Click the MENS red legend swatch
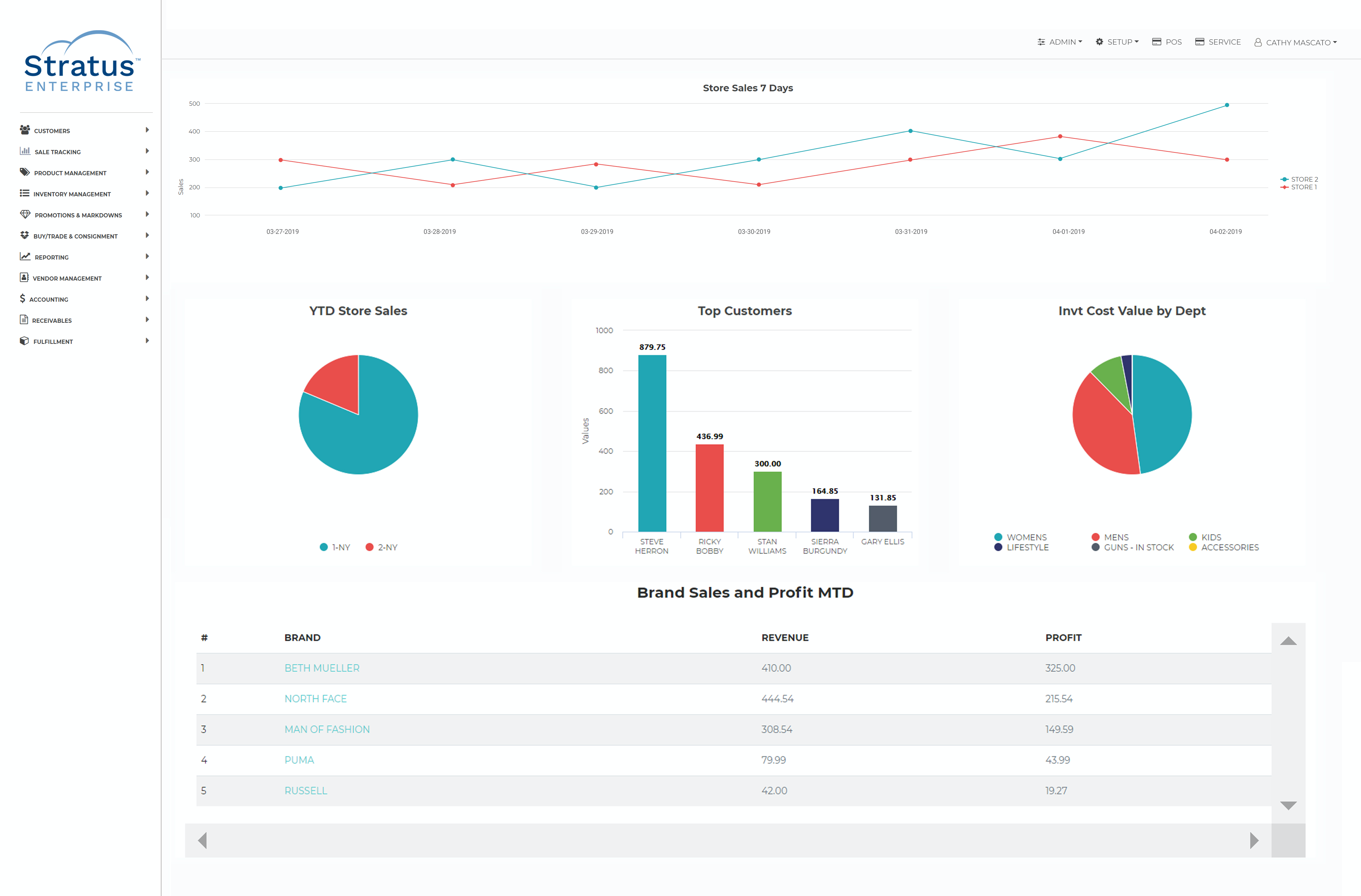 coord(1096,537)
